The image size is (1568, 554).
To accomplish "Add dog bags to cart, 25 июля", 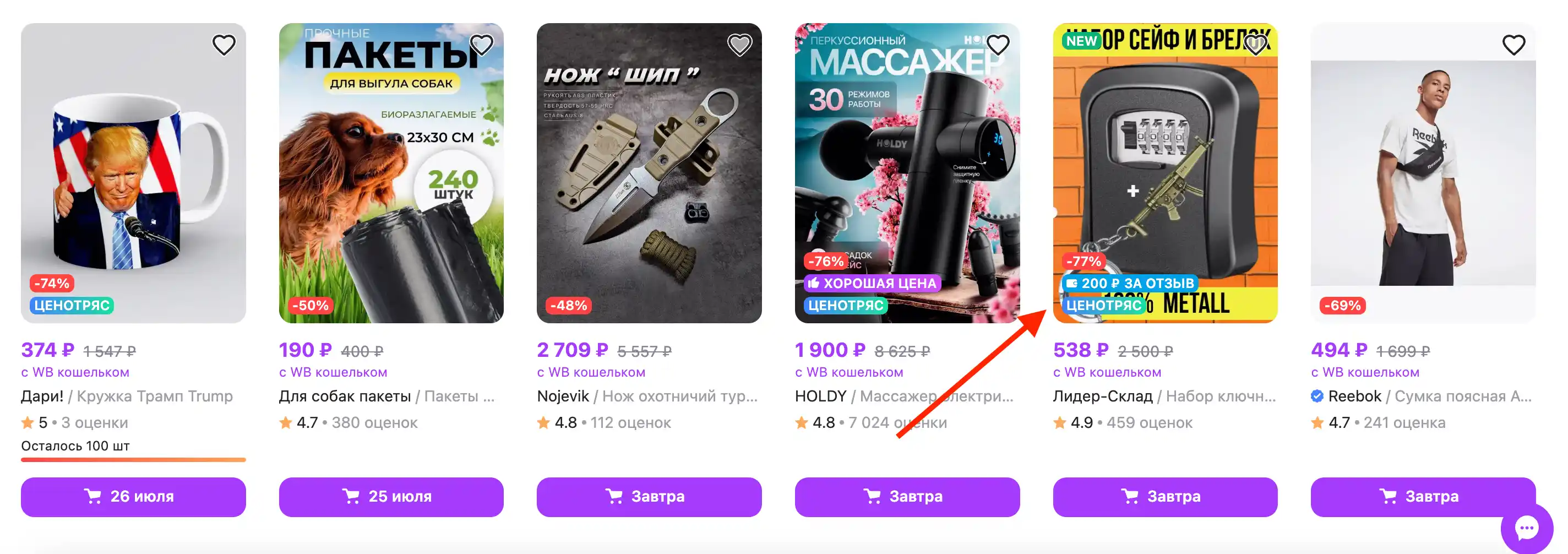I will (x=391, y=497).
